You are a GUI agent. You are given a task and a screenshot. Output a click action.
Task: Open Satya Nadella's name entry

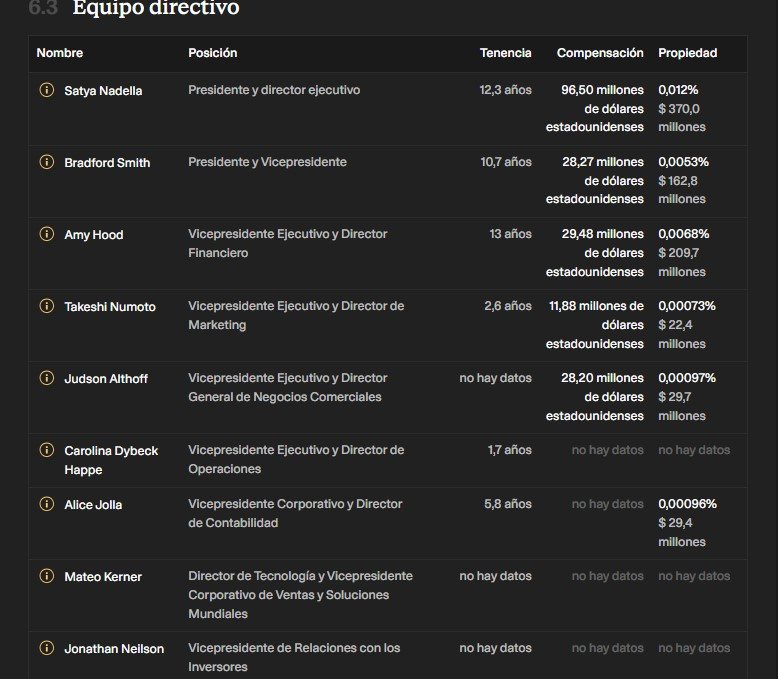coord(103,91)
